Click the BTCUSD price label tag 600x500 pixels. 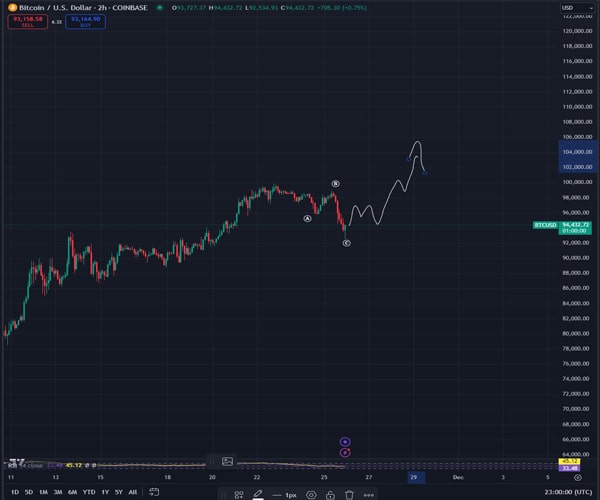(x=545, y=225)
